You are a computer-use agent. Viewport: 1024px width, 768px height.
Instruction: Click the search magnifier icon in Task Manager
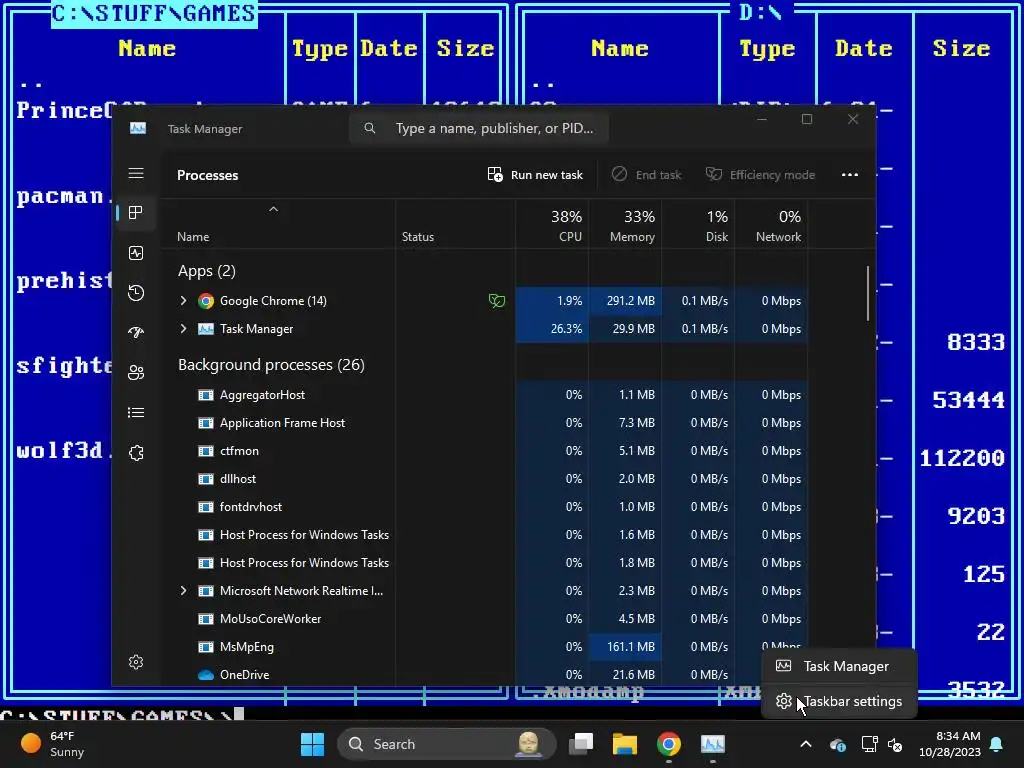[x=370, y=128]
